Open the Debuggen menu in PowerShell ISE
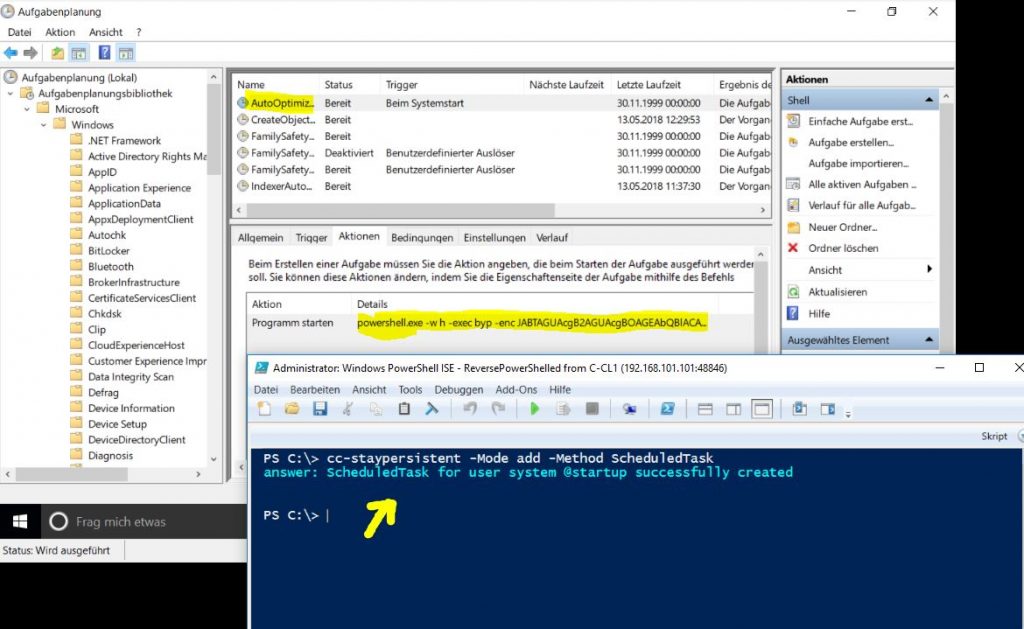 coord(458,389)
